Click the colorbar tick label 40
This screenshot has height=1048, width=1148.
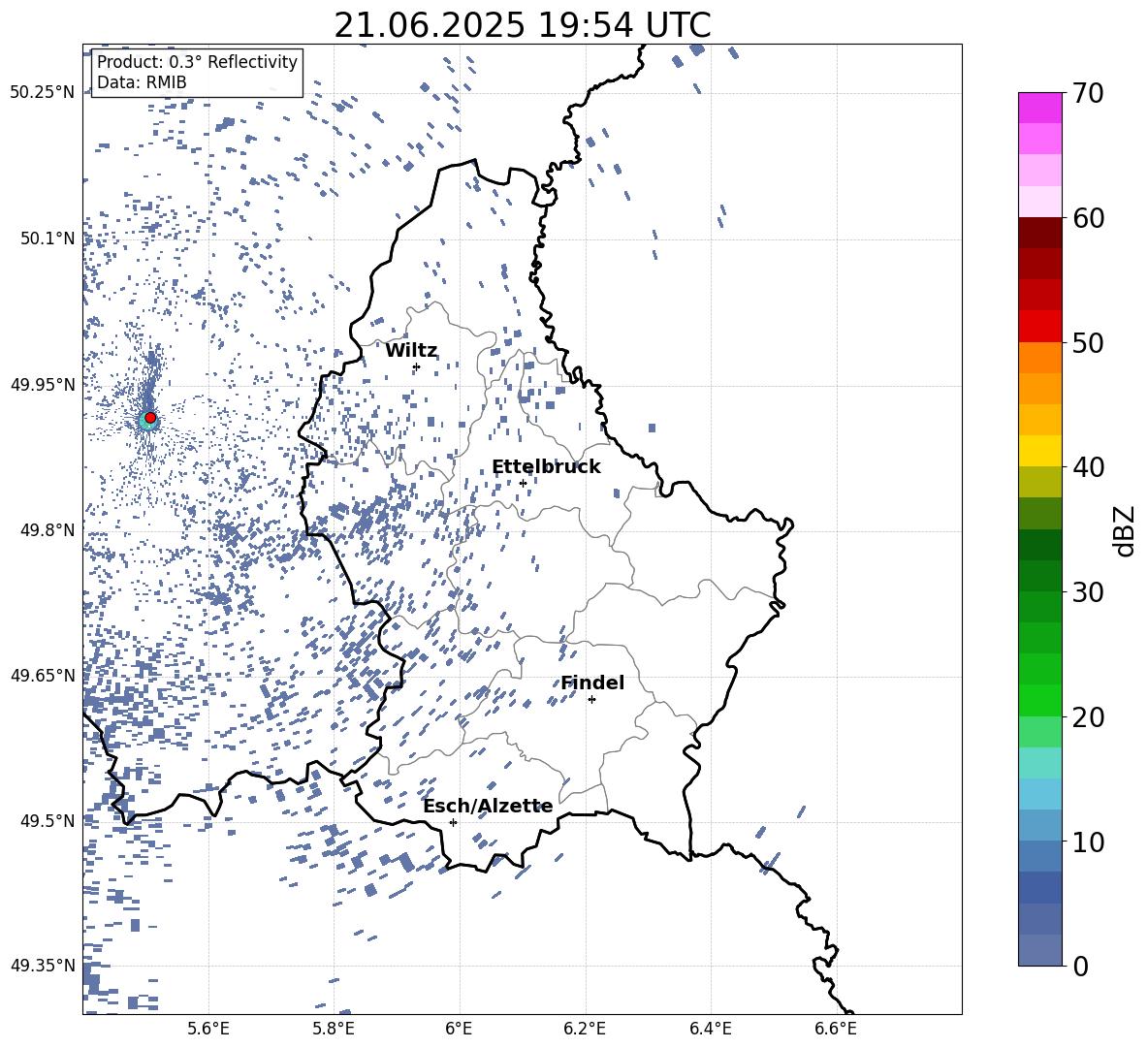tap(1088, 467)
